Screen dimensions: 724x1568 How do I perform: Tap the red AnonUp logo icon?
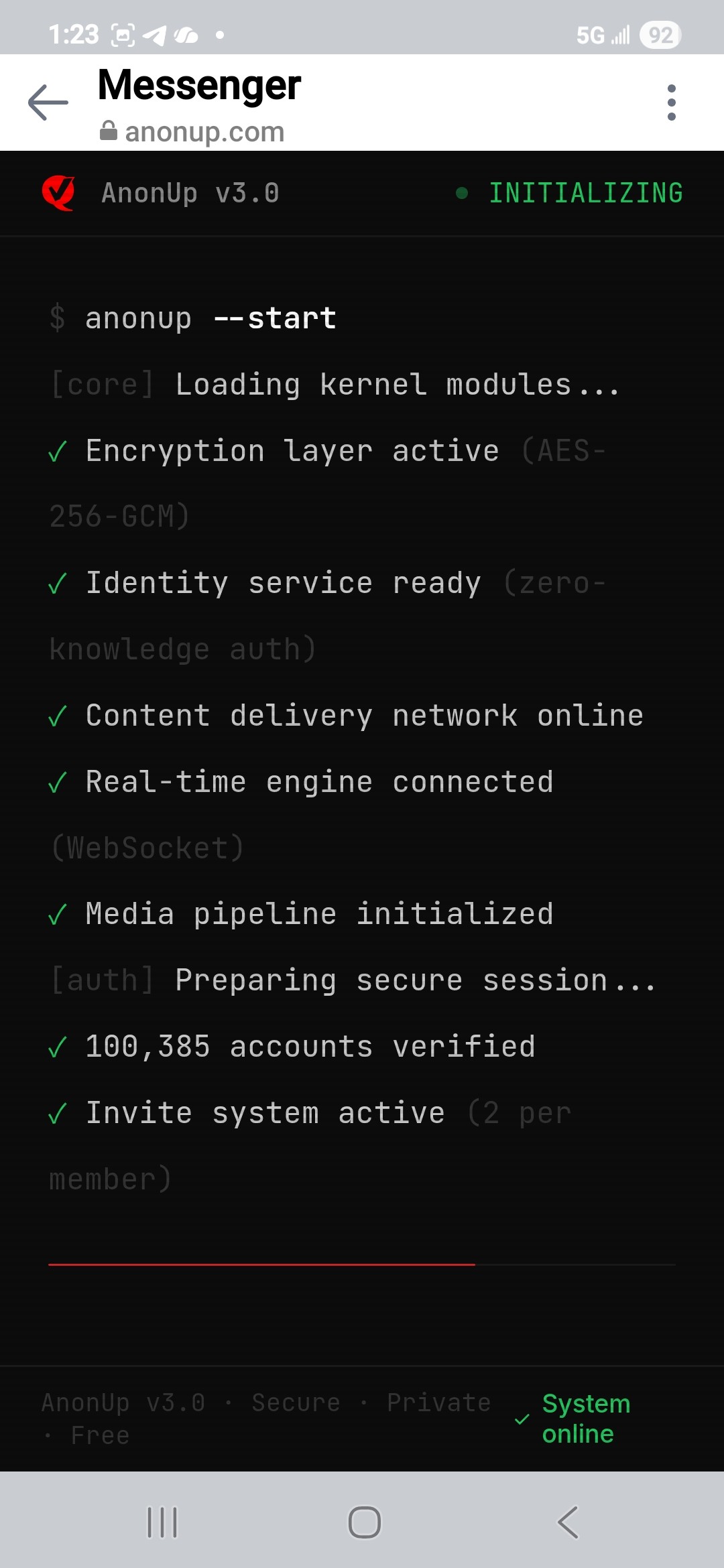click(58, 193)
